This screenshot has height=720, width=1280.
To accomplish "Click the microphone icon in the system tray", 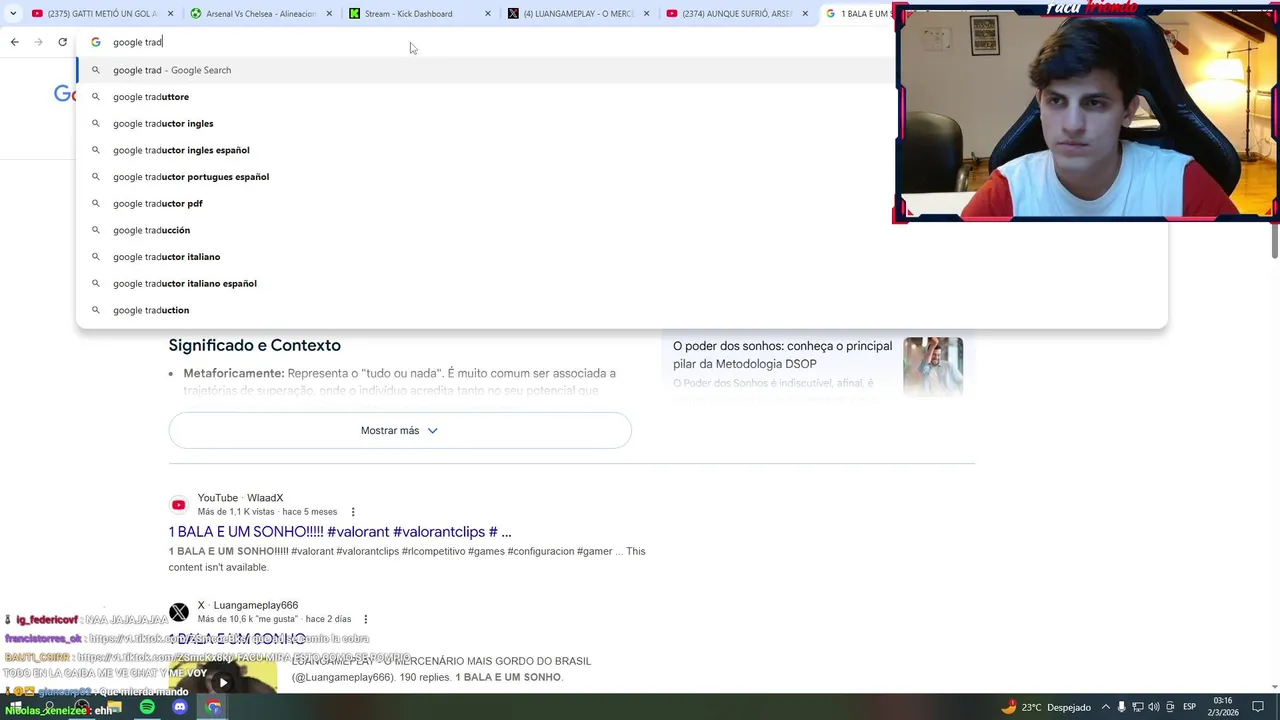I will [x=1122, y=707].
